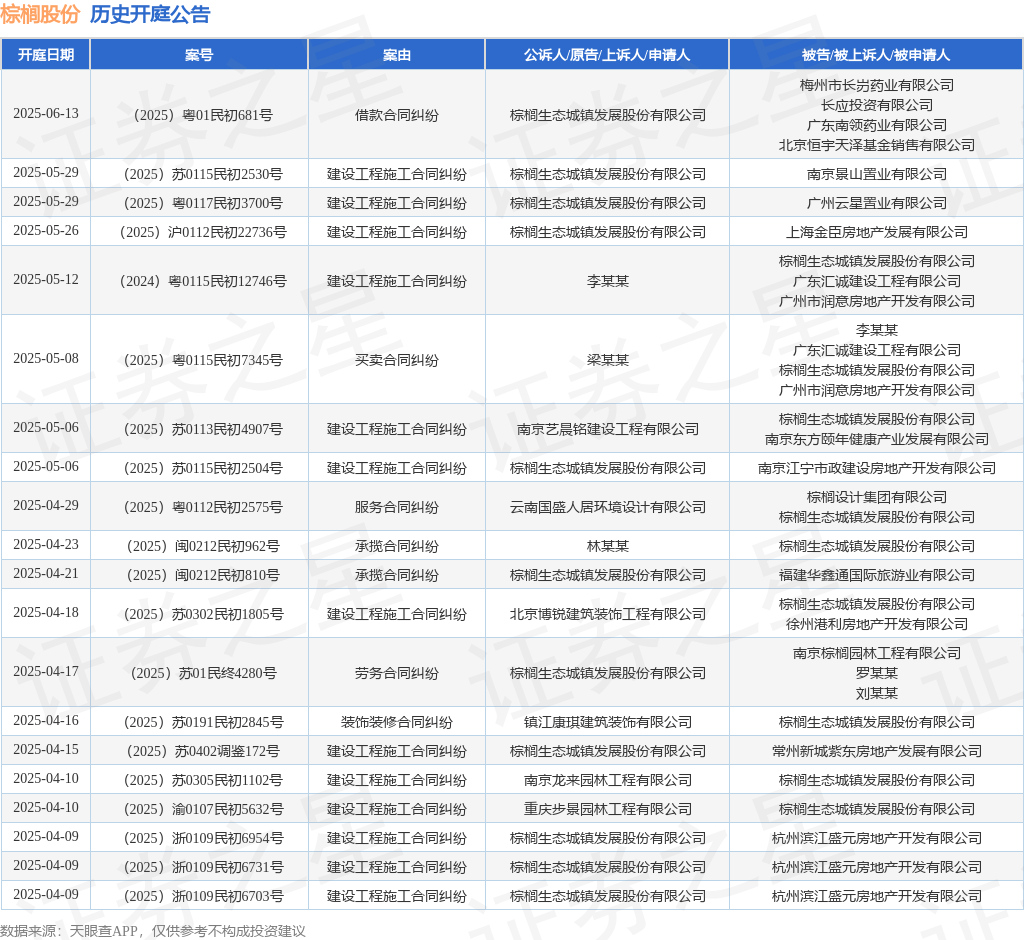Click defendant 罗某某
The height and width of the screenshot is (940, 1024).
[876, 673]
